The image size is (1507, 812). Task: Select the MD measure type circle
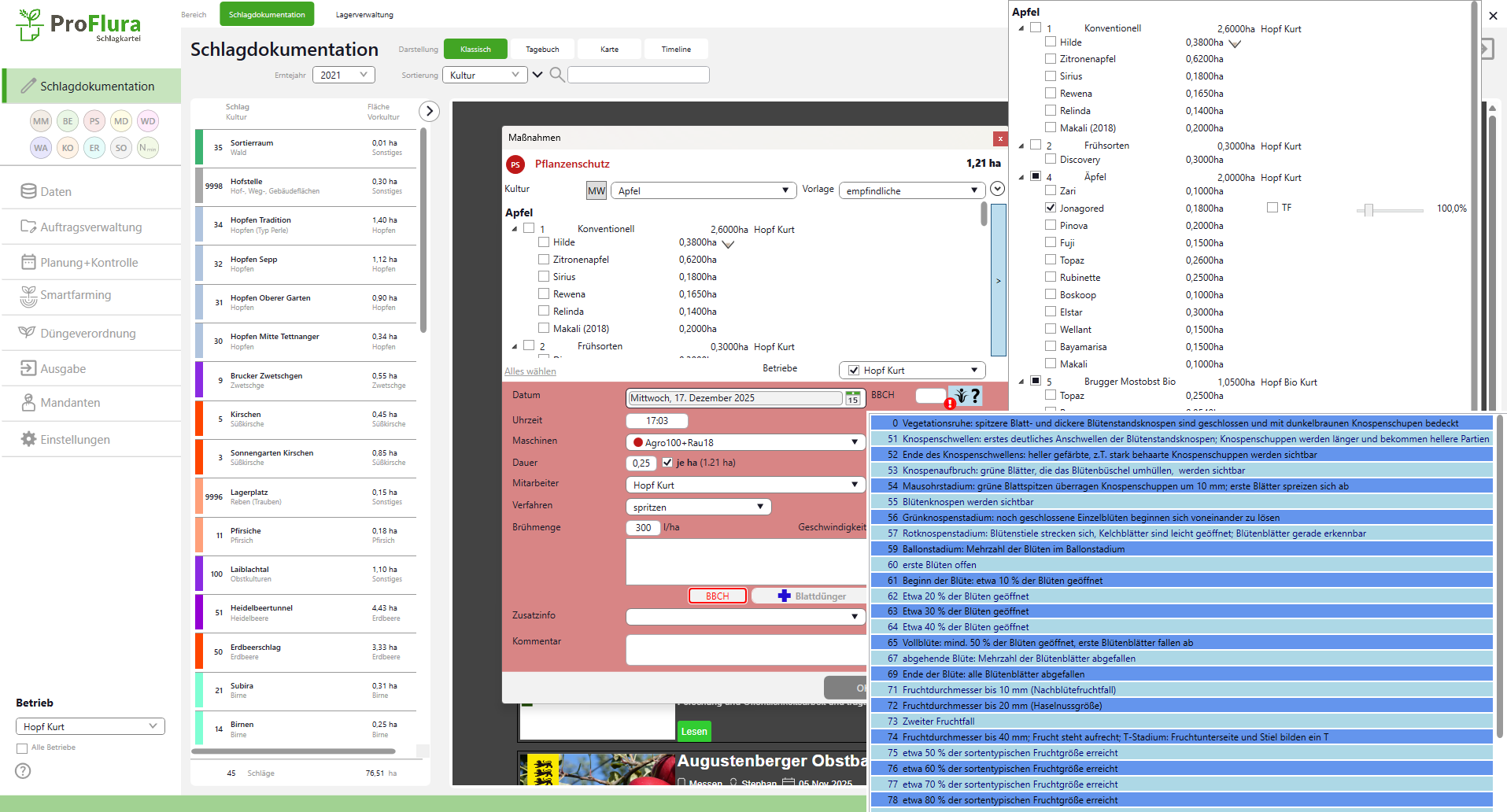pos(121,121)
